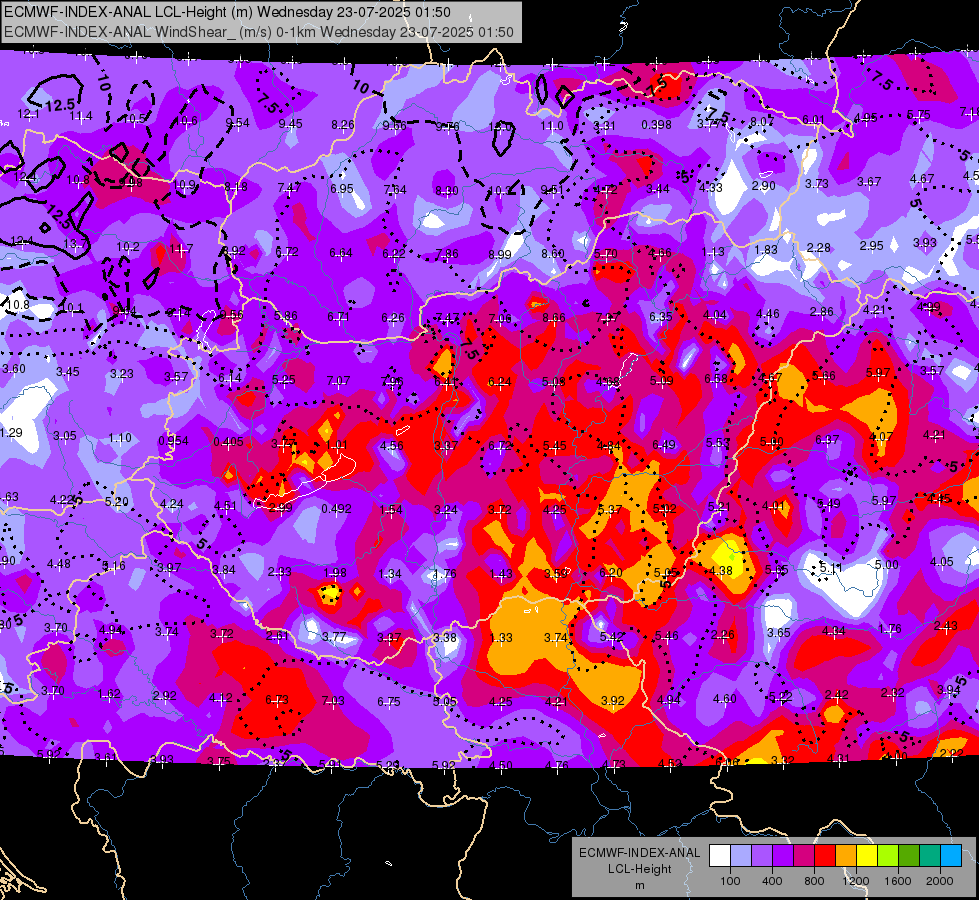Image resolution: width=979 pixels, height=900 pixels.
Task: Click the 1.33 value in orange area
Action: (x=501, y=638)
